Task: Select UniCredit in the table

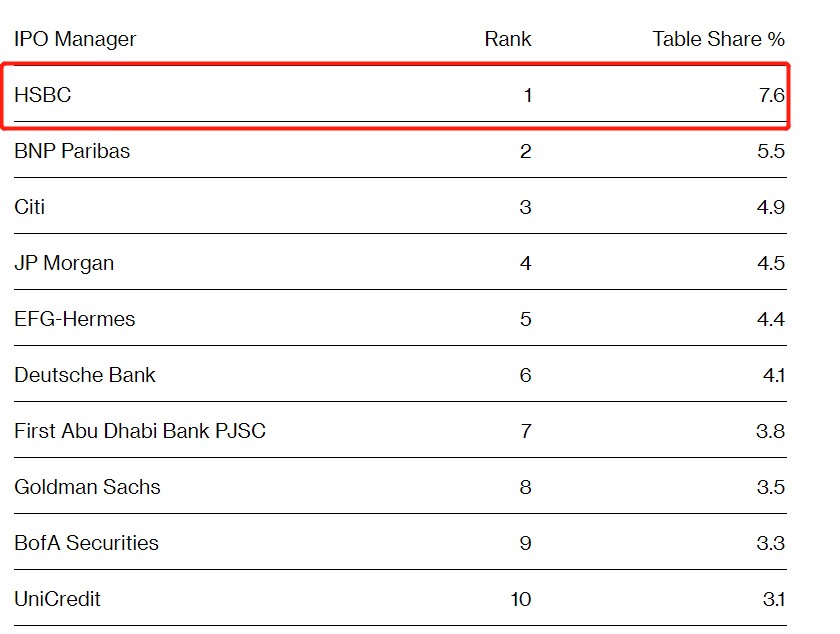Action: (57, 600)
